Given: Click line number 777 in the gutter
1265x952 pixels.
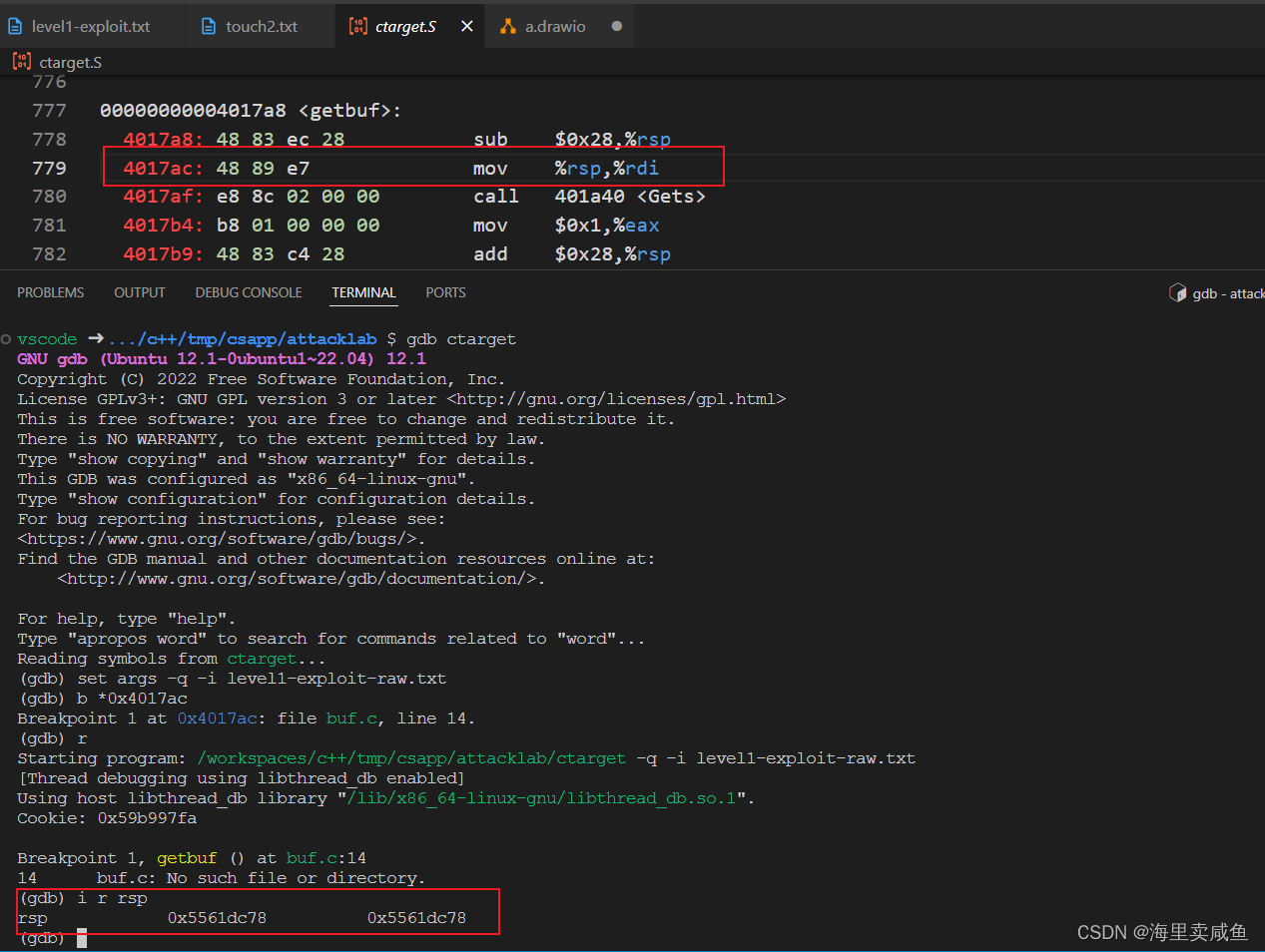Looking at the screenshot, I should (49, 111).
